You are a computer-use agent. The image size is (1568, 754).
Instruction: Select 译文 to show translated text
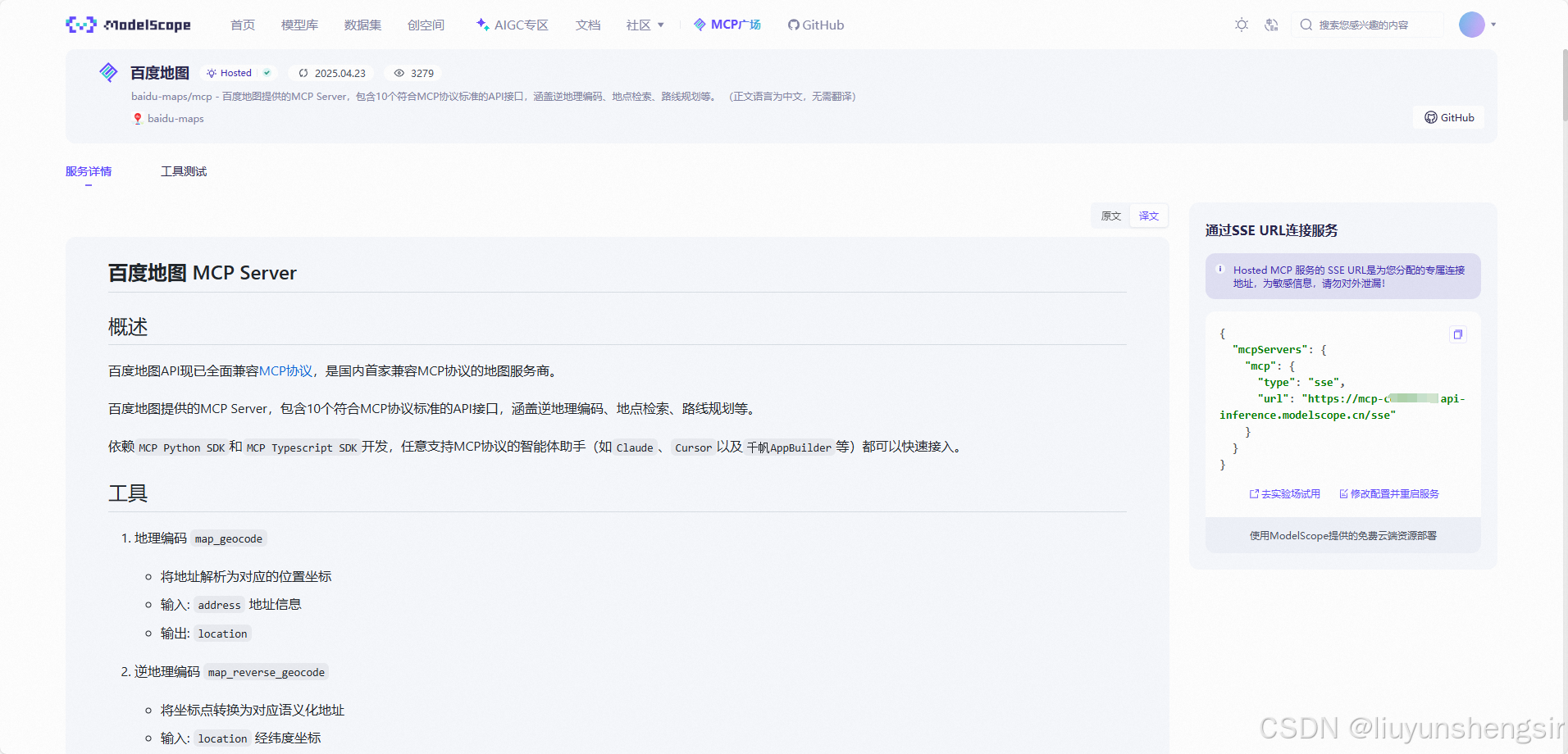1149,216
